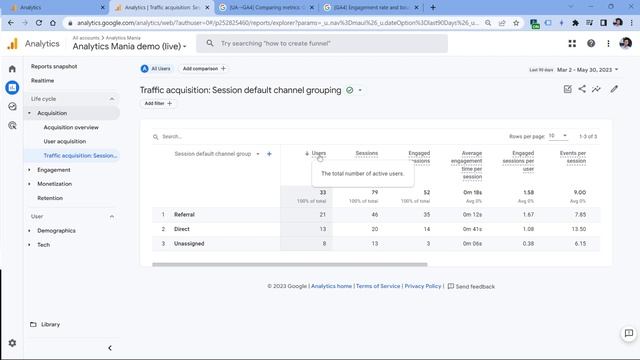This screenshot has height=360, width=640.
Task: Open Analytics home link
Action: point(331,286)
